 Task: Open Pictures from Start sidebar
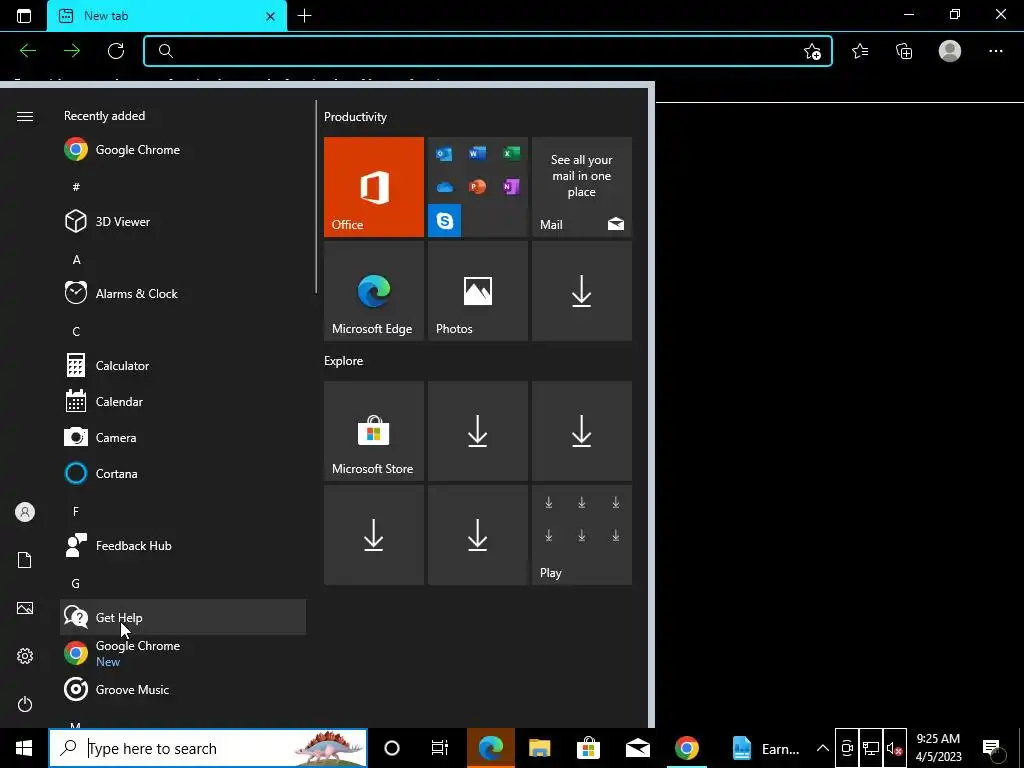(25, 608)
